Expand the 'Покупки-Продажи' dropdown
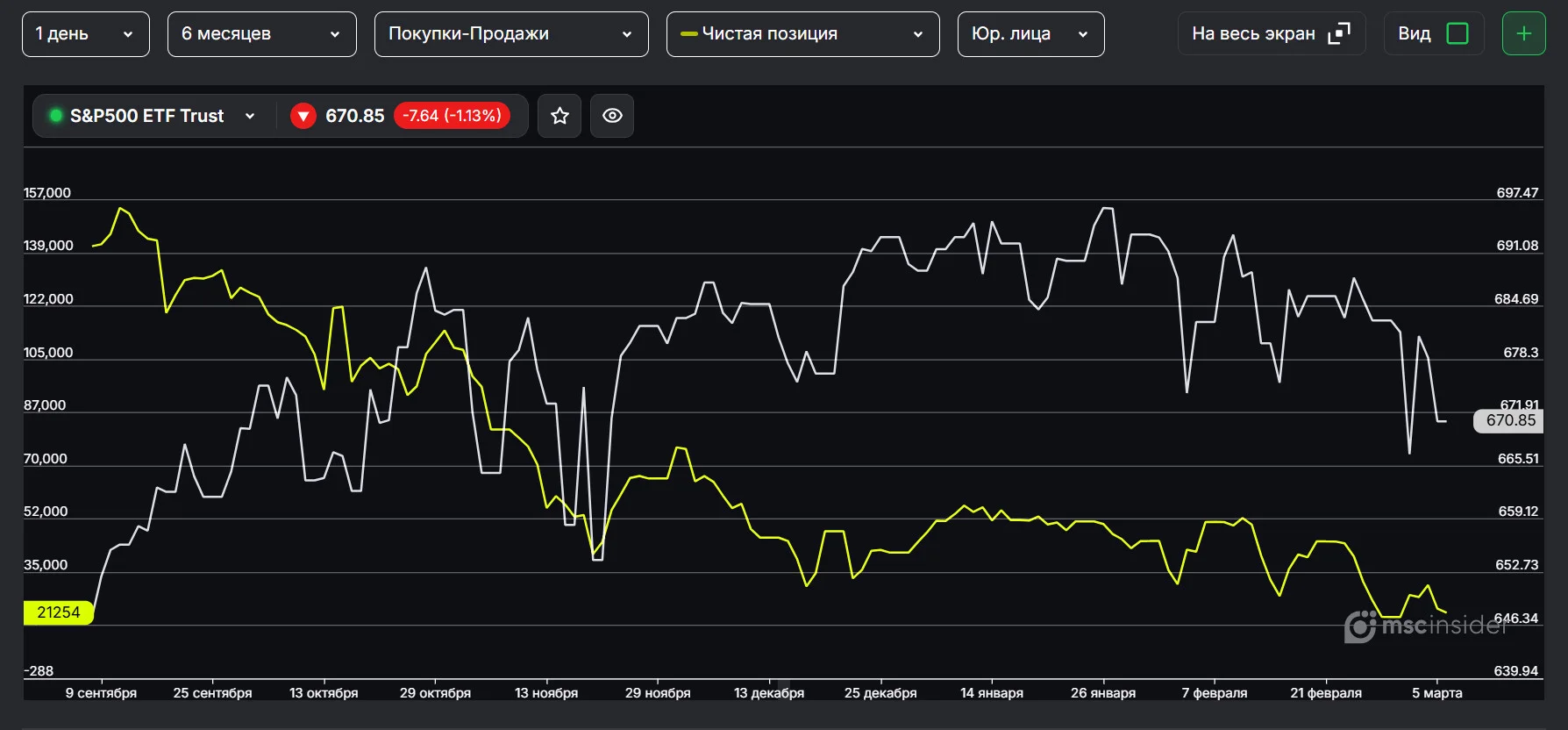Viewport: 1568px width, 730px height. 511,34
